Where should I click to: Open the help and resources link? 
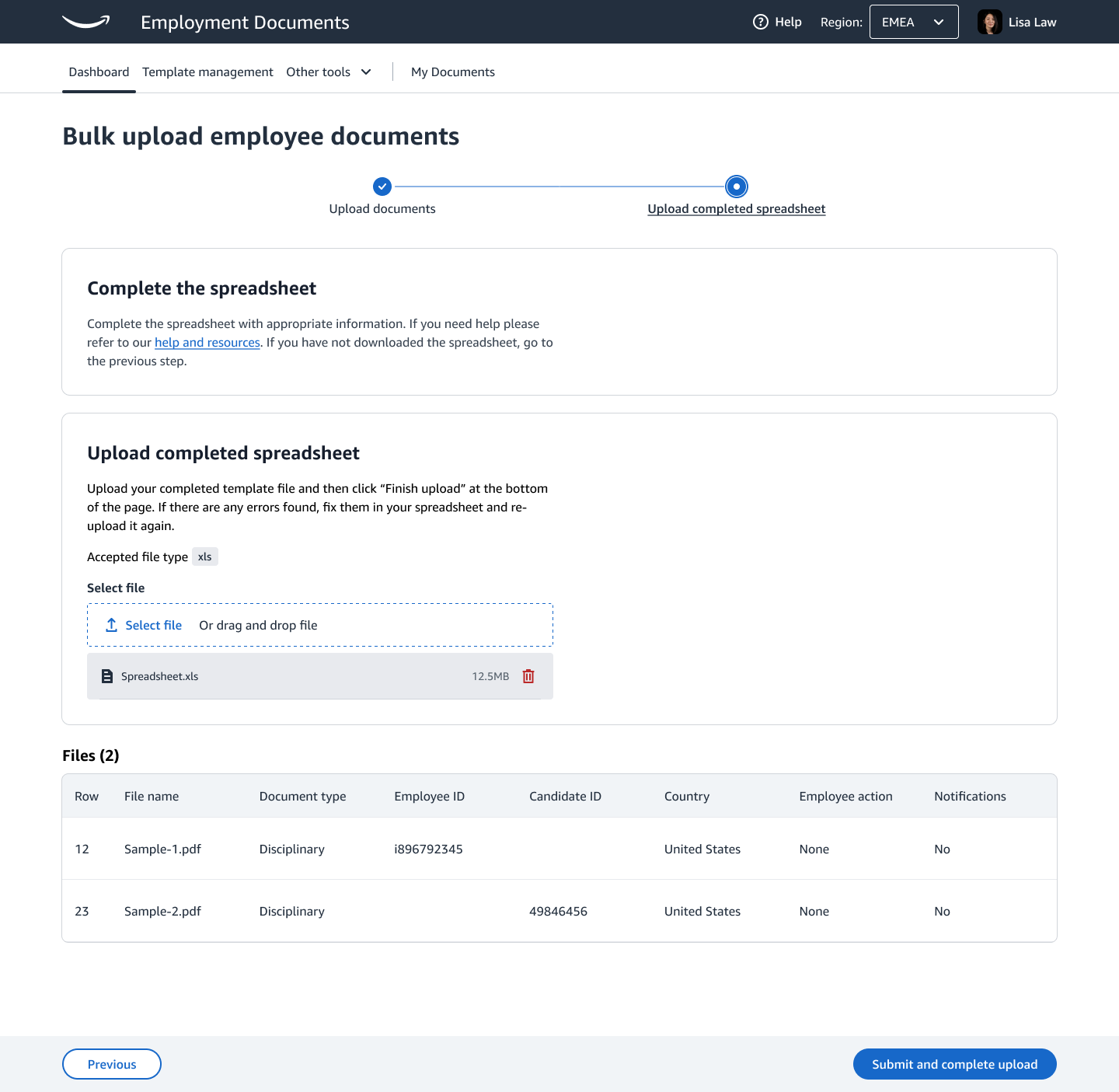click(x=207, y=342)
